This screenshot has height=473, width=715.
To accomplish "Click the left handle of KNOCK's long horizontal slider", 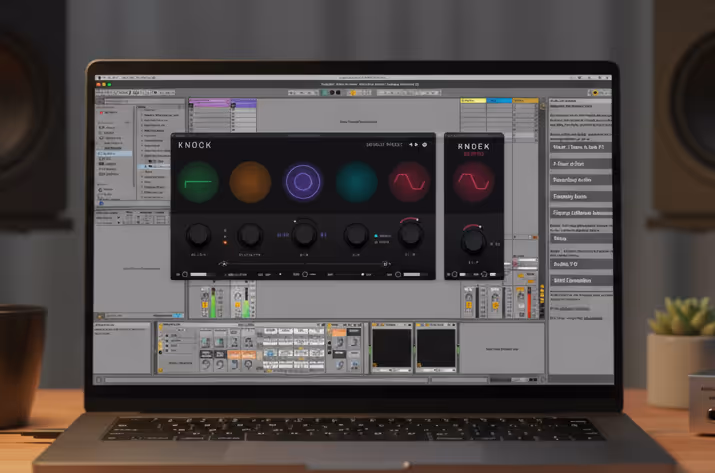I will (223, 264).
